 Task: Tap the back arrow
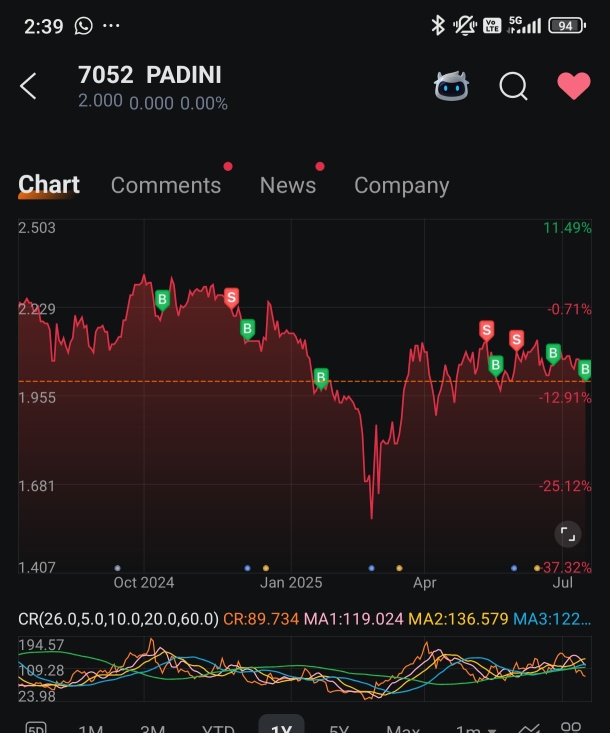click(28, 86)
